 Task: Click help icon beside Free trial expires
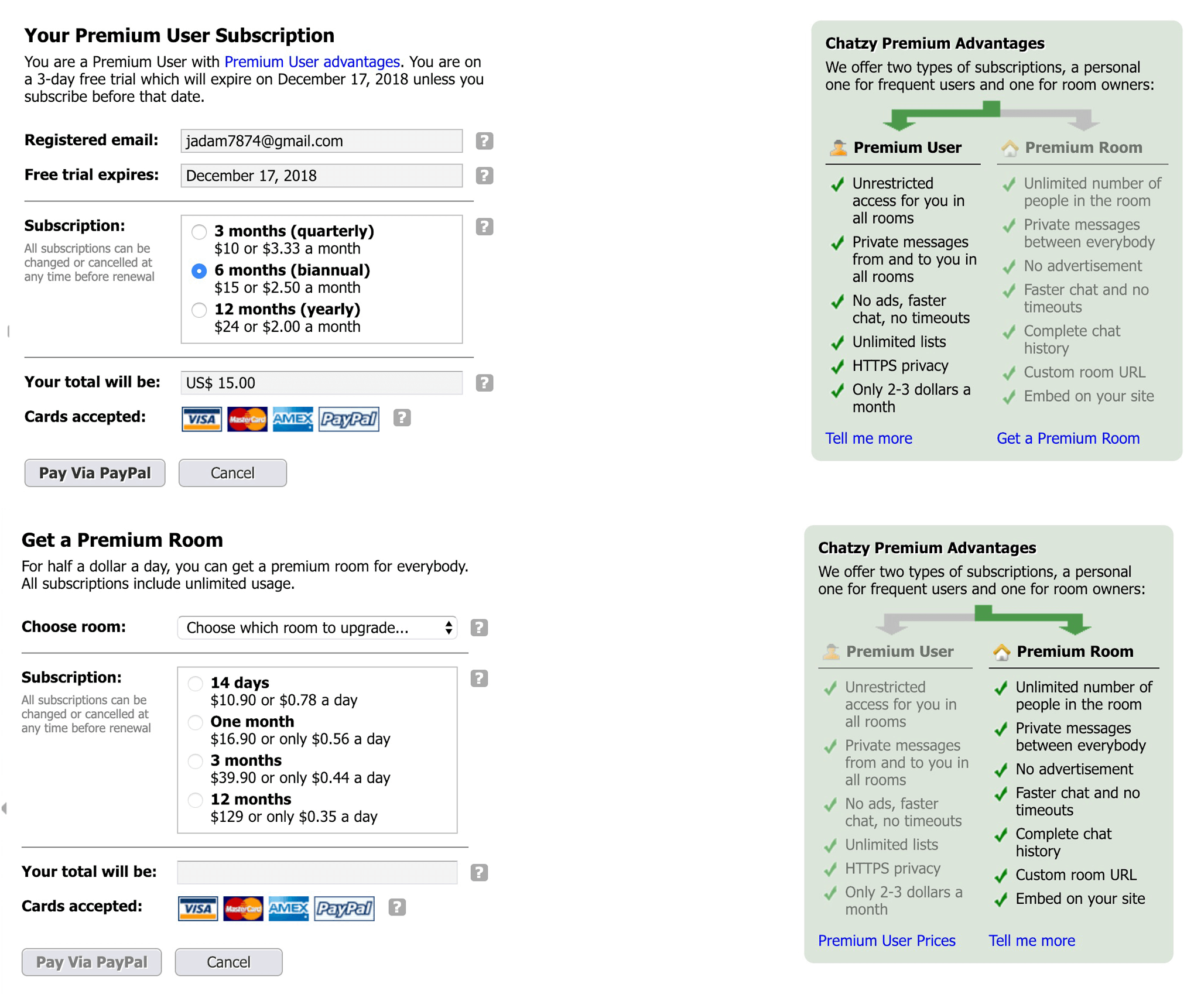coord(484,176)
